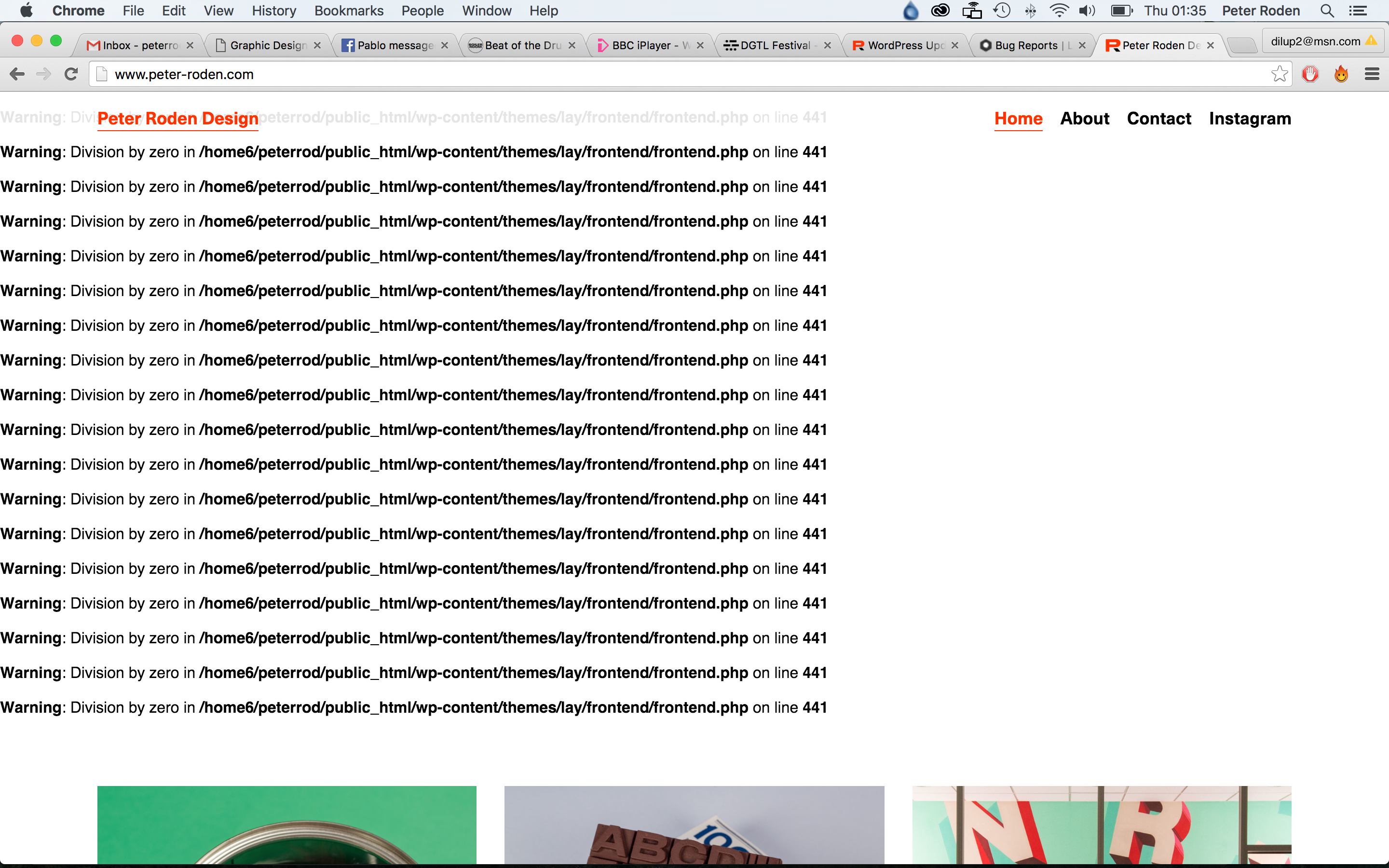Open the volume control in menu bar
Viewport: 1389px width, 868px height.
pyautogui.click(x=1087, y=10)
